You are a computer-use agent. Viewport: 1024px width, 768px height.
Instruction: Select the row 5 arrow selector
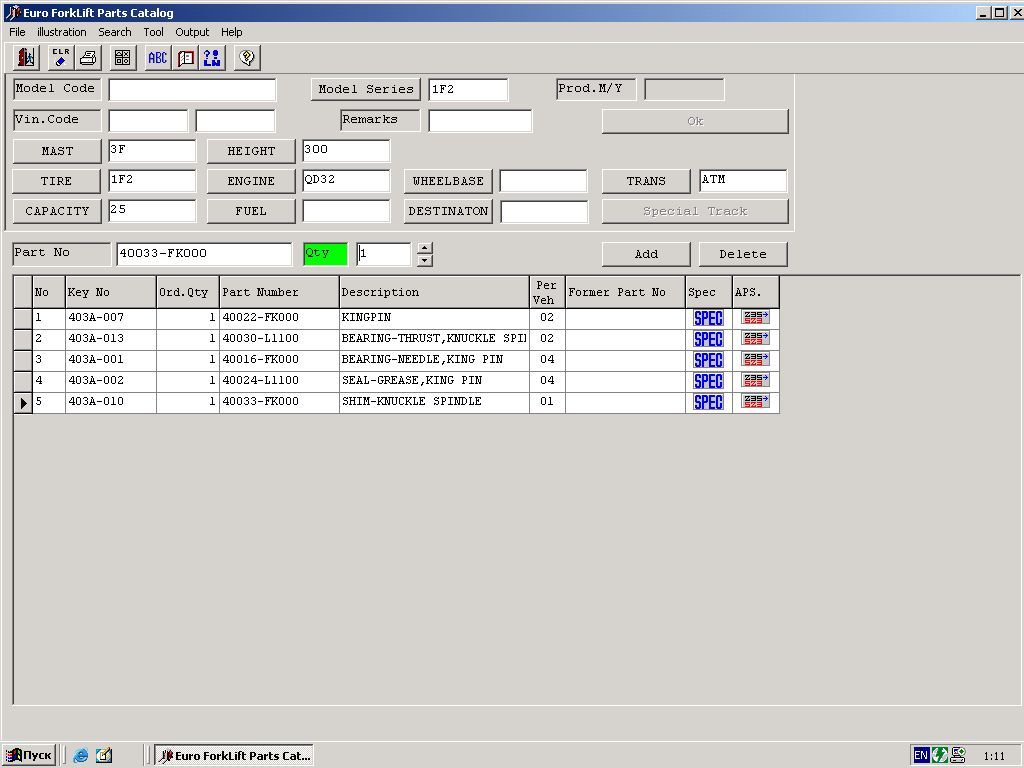point(23,402)
